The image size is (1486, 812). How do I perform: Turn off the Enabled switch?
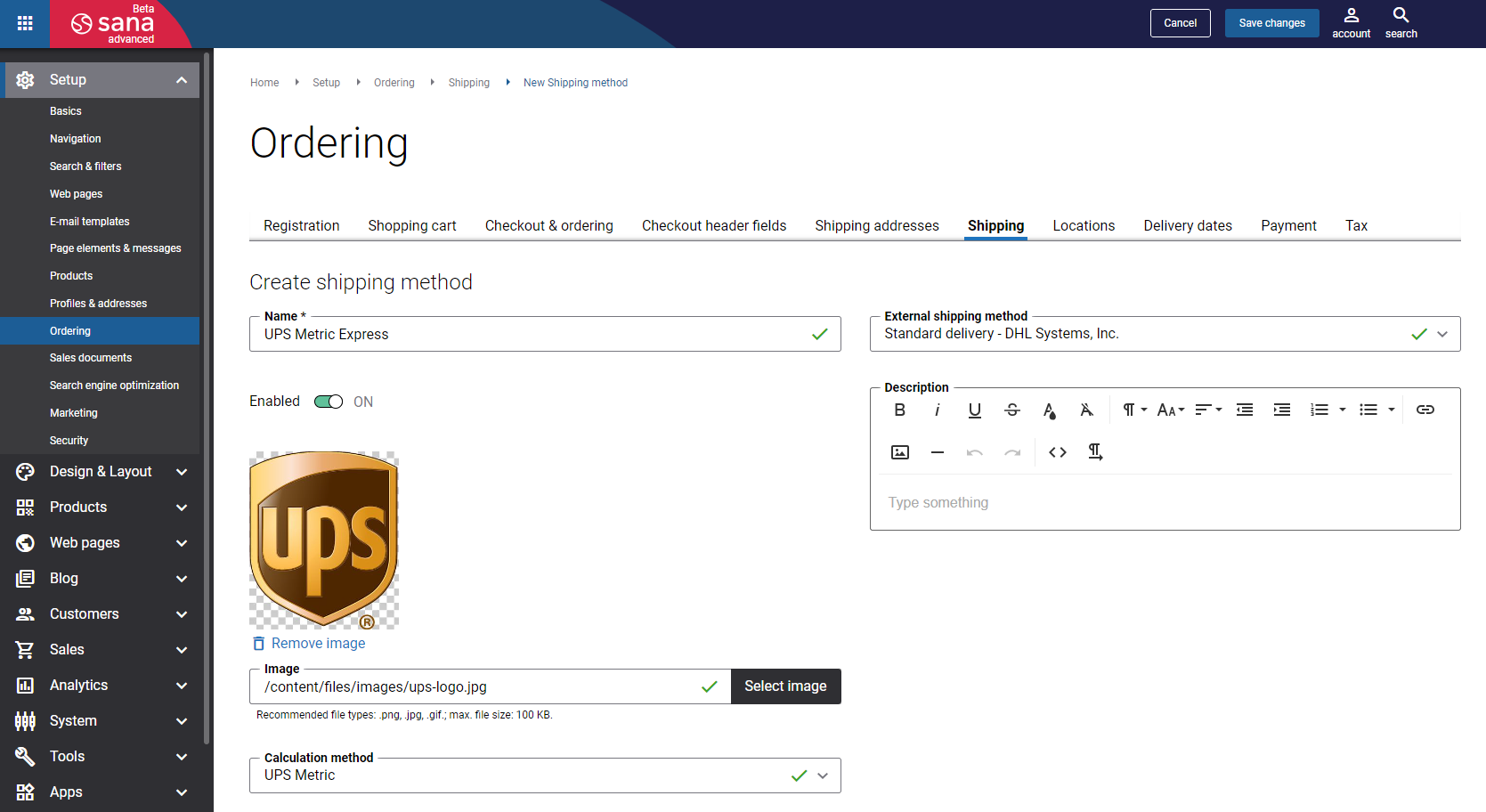tap(329, 402)
